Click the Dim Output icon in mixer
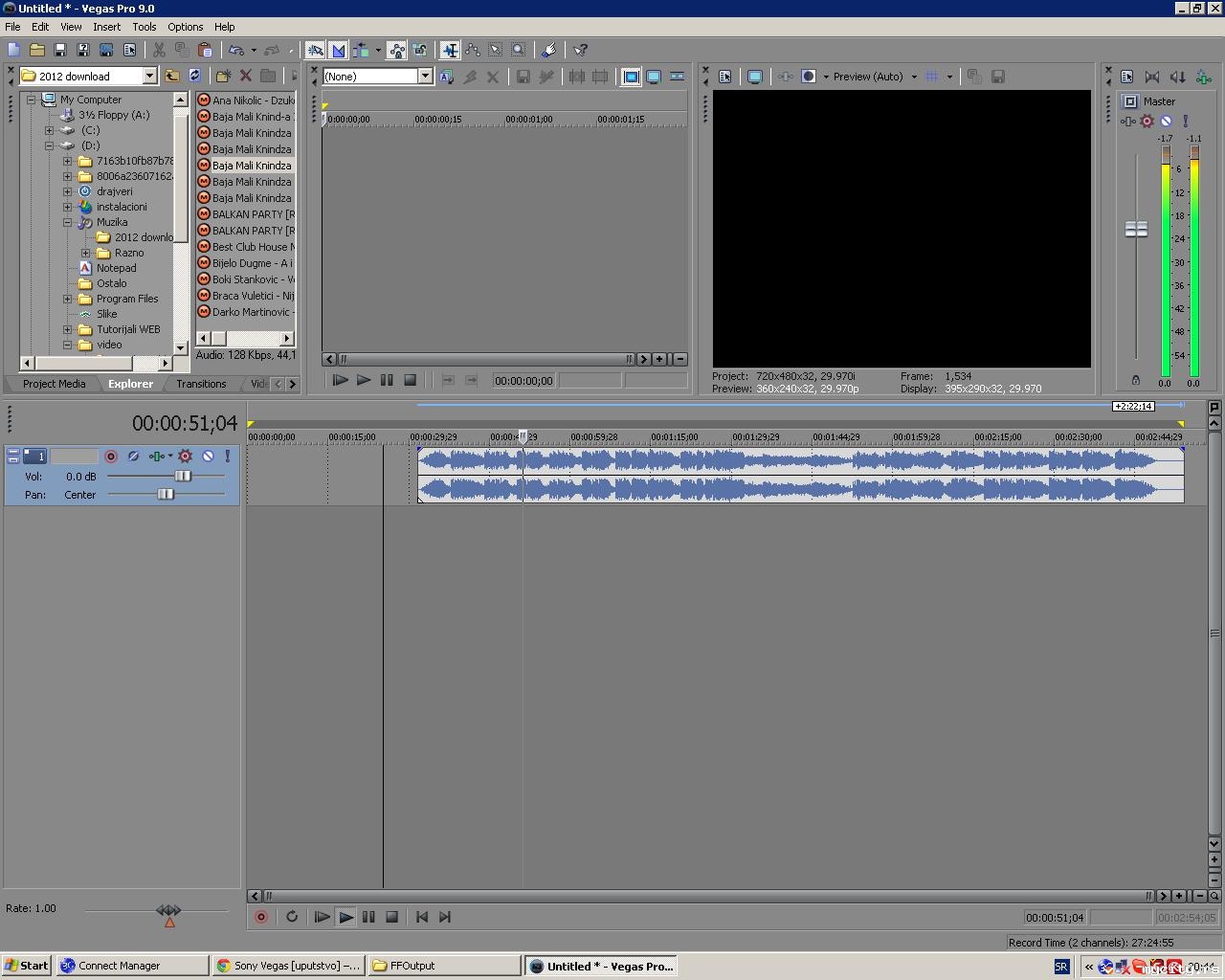Screen dimensions: 1225x980 [x=1178, y=77]
